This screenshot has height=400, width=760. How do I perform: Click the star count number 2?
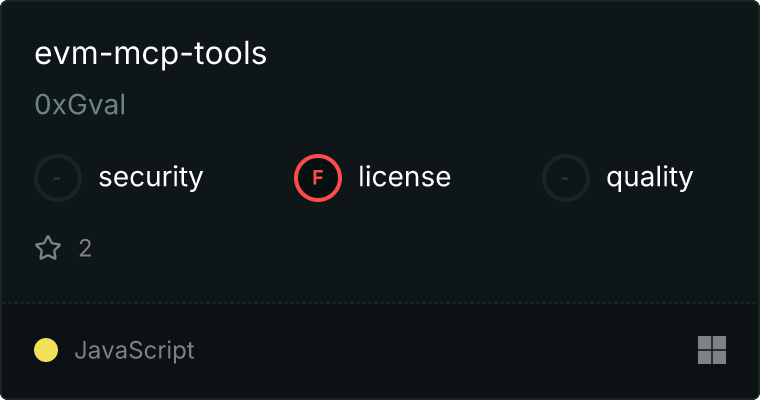click(85, 249)
